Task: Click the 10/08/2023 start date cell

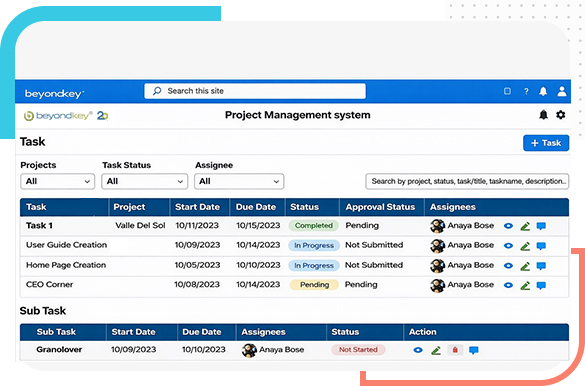Action: (x=197, y=285)
